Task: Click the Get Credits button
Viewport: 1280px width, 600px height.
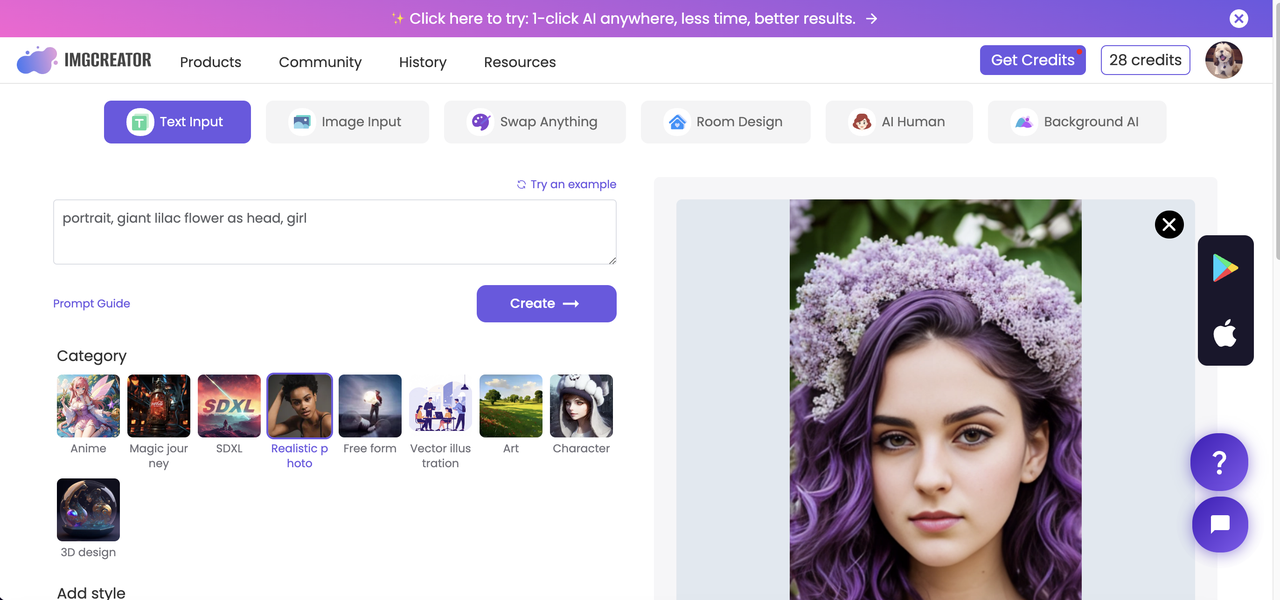Action: [1033, 60]
